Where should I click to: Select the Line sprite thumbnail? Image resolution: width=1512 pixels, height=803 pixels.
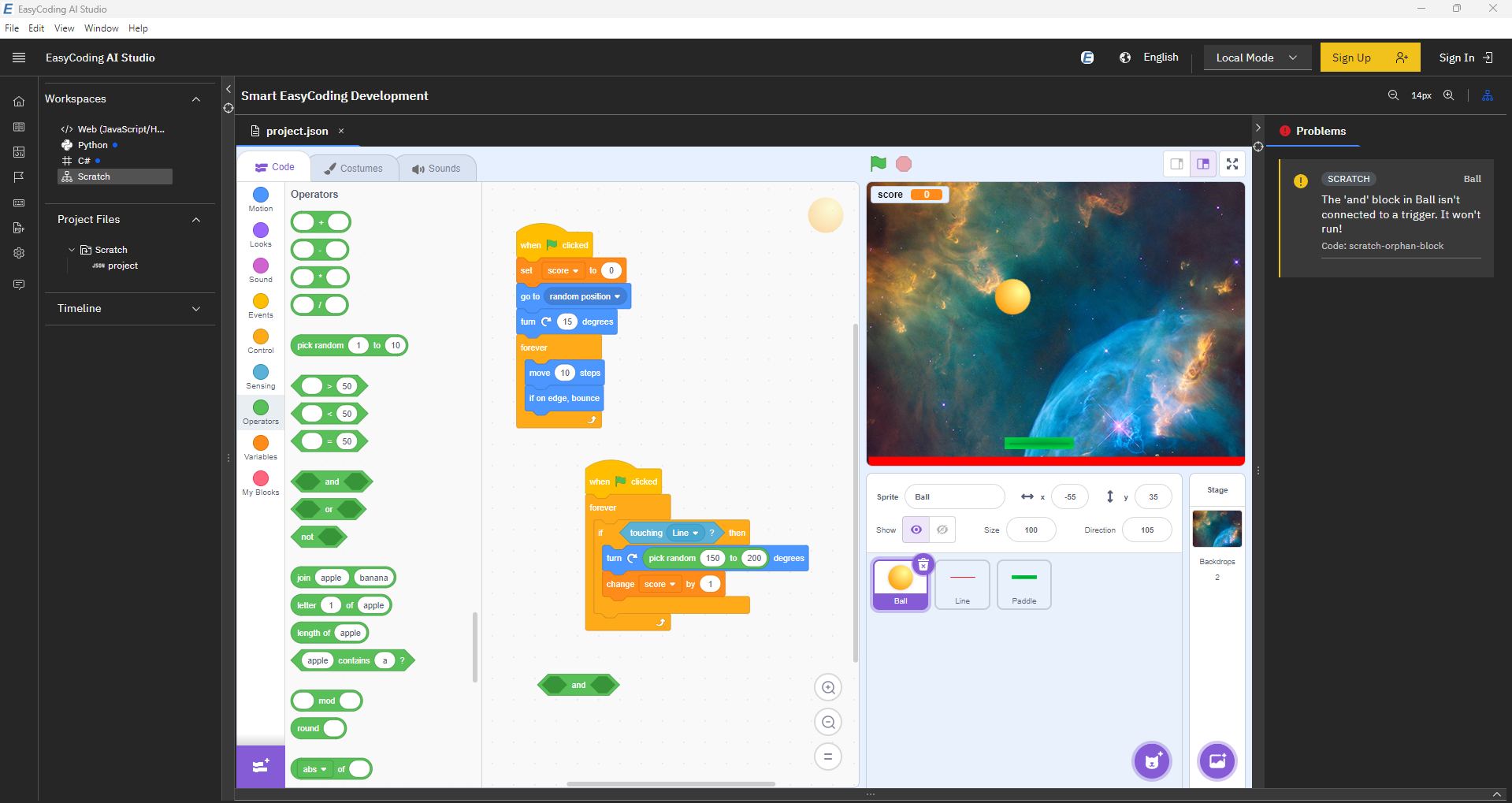962,584
